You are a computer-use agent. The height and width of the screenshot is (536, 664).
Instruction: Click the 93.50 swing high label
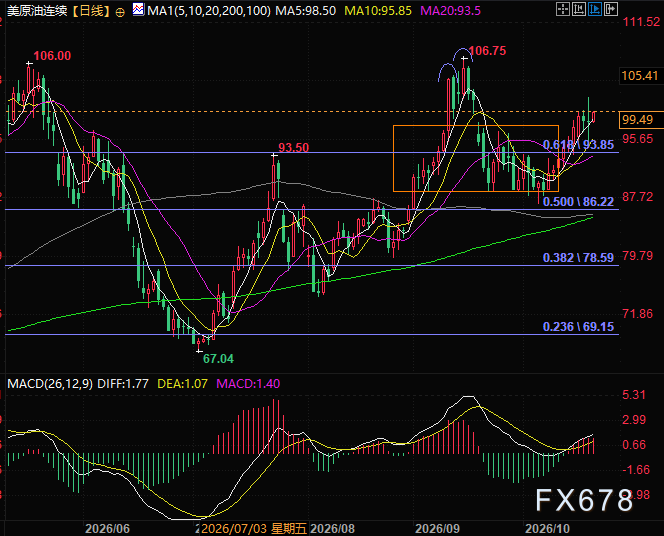[293, 148]
